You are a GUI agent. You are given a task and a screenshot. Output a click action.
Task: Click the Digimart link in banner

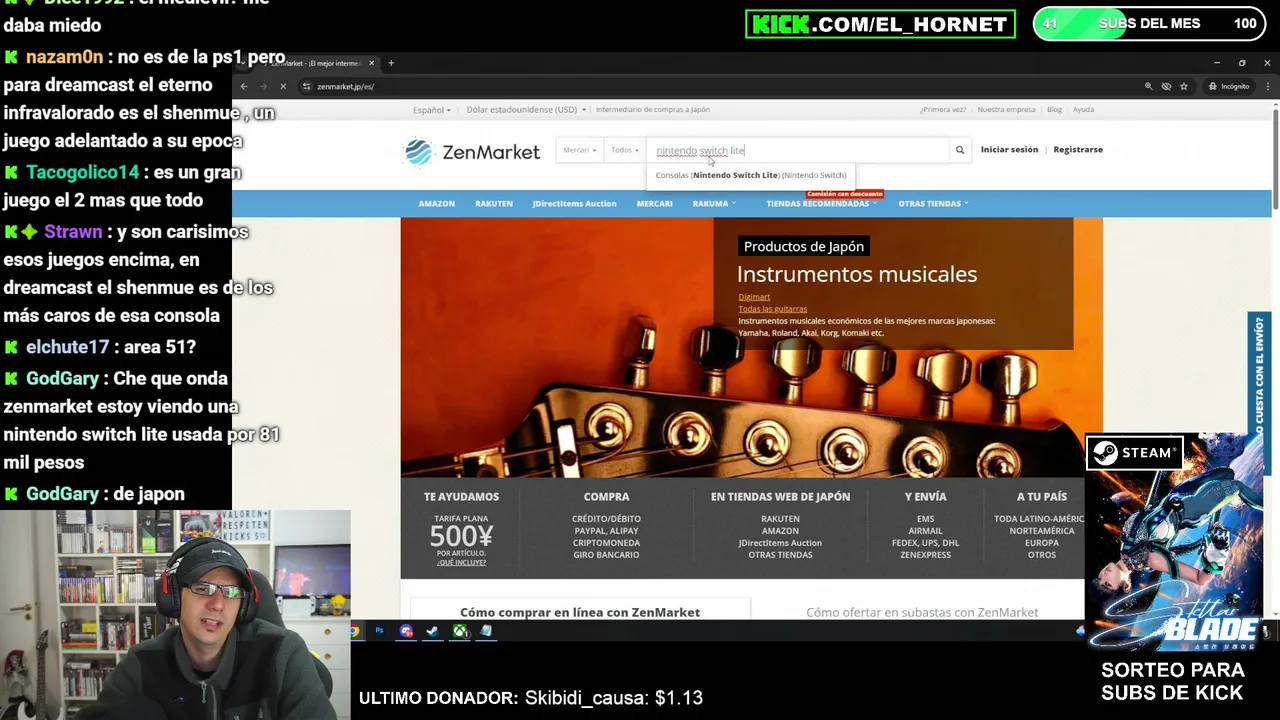point(754,297)
